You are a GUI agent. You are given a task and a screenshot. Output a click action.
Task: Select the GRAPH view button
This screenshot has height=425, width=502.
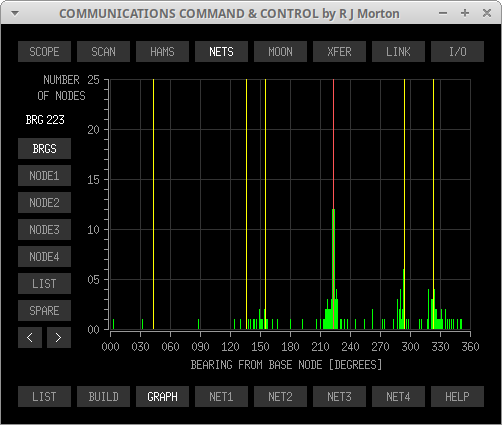point(162,397)
